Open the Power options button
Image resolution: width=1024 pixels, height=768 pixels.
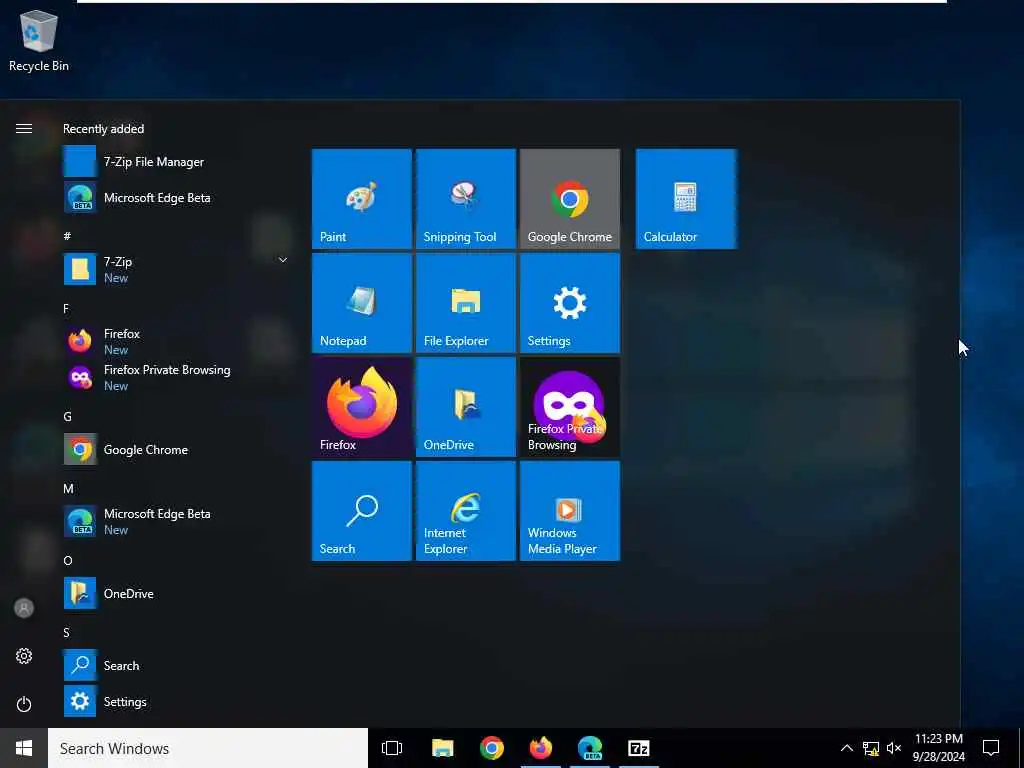coord(24,704)
